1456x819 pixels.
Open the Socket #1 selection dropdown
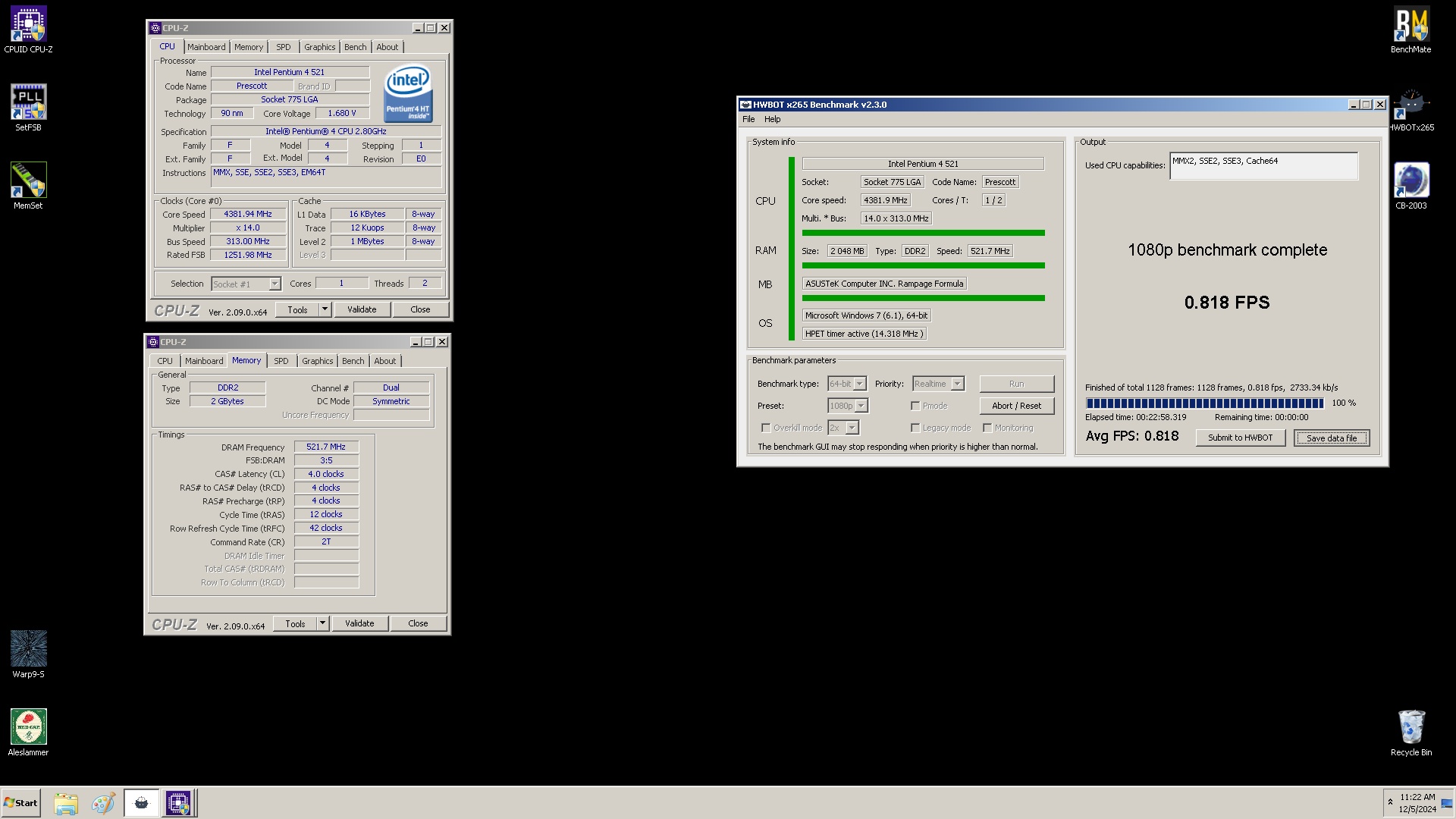[x=246, y=284]
